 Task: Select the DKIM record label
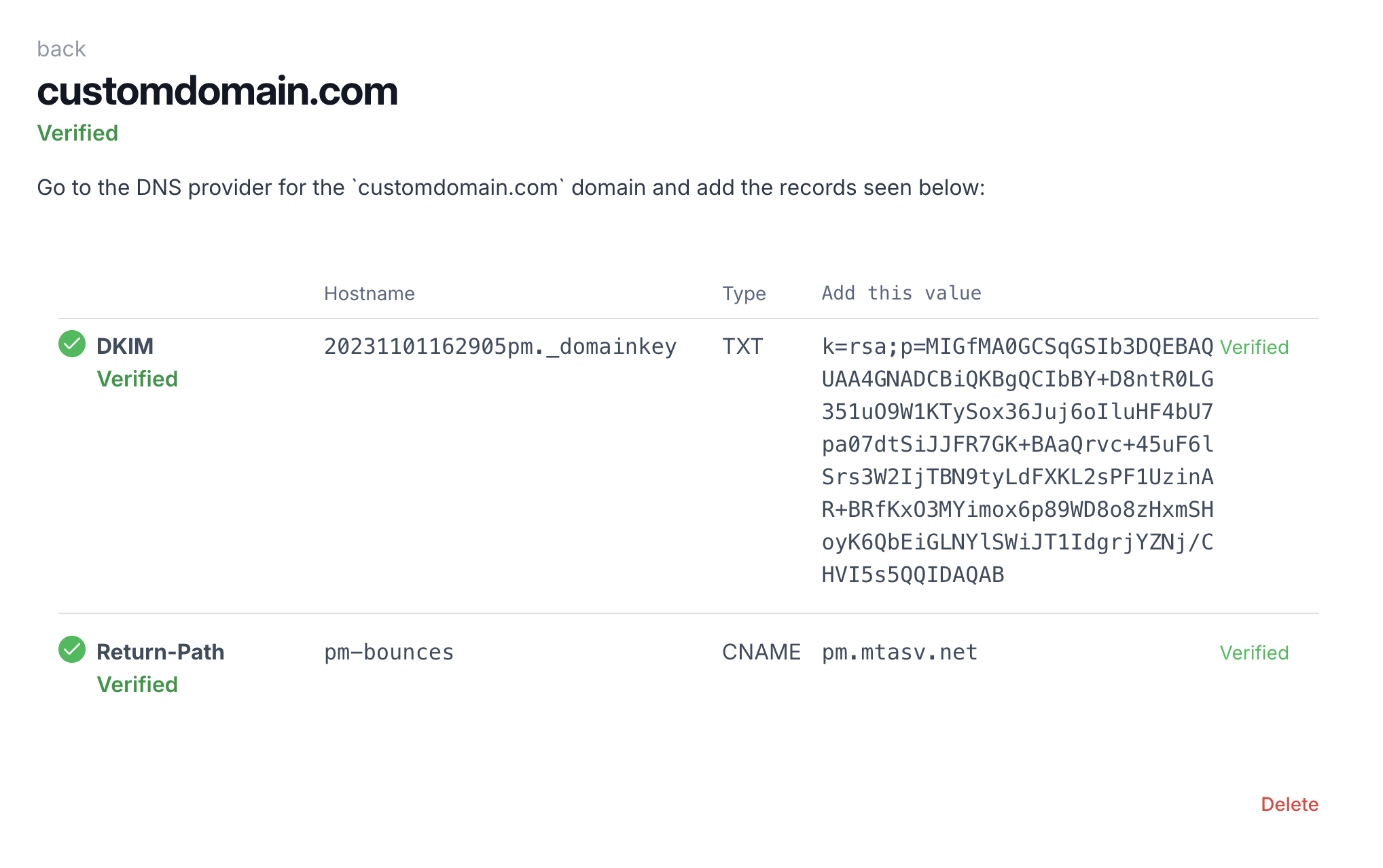[x=125, y=346]
